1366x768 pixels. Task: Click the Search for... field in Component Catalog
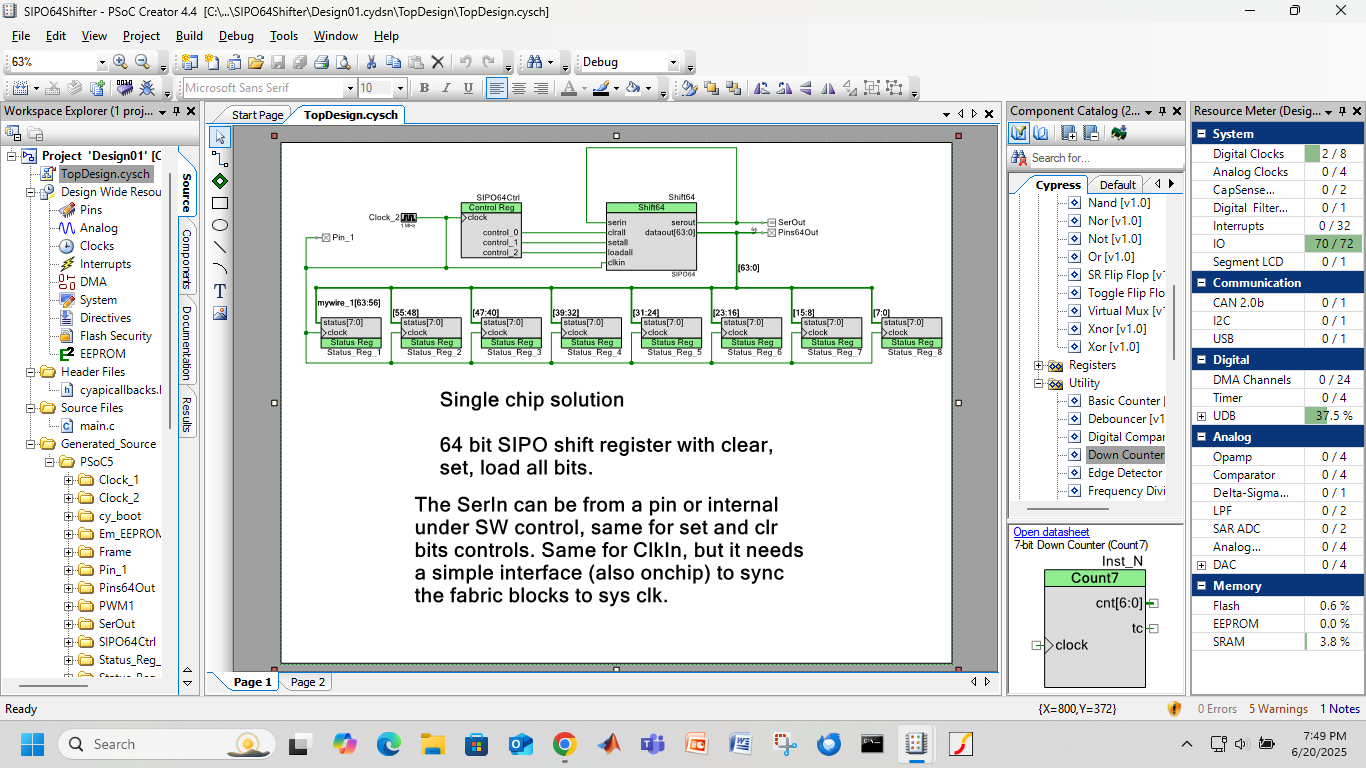pyautogui.click(x=1105, y=158)
